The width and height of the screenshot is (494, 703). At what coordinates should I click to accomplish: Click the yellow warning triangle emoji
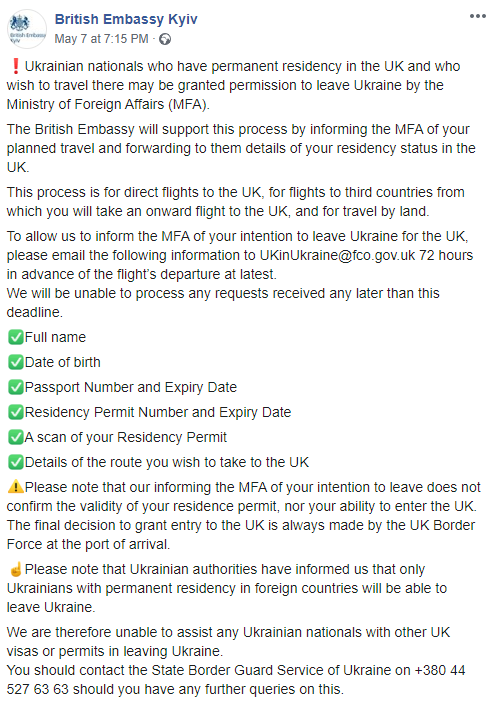16,487
